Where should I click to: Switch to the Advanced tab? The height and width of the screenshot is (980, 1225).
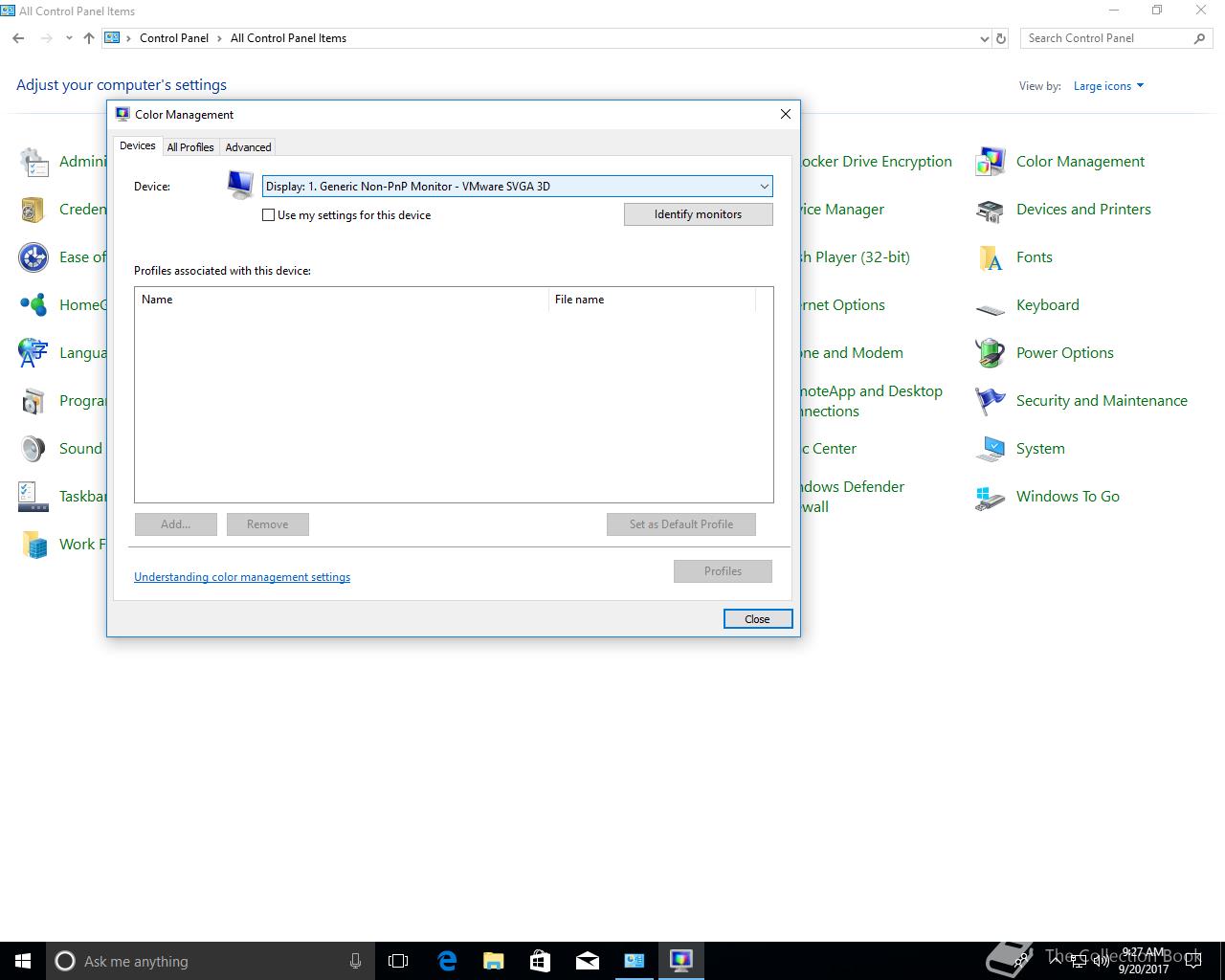248,147
